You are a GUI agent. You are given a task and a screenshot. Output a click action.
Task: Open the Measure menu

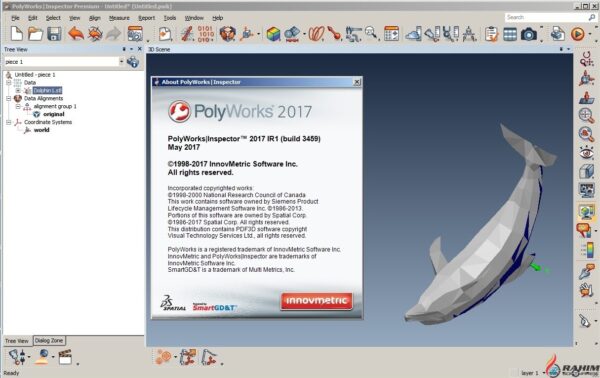[119, 18]
